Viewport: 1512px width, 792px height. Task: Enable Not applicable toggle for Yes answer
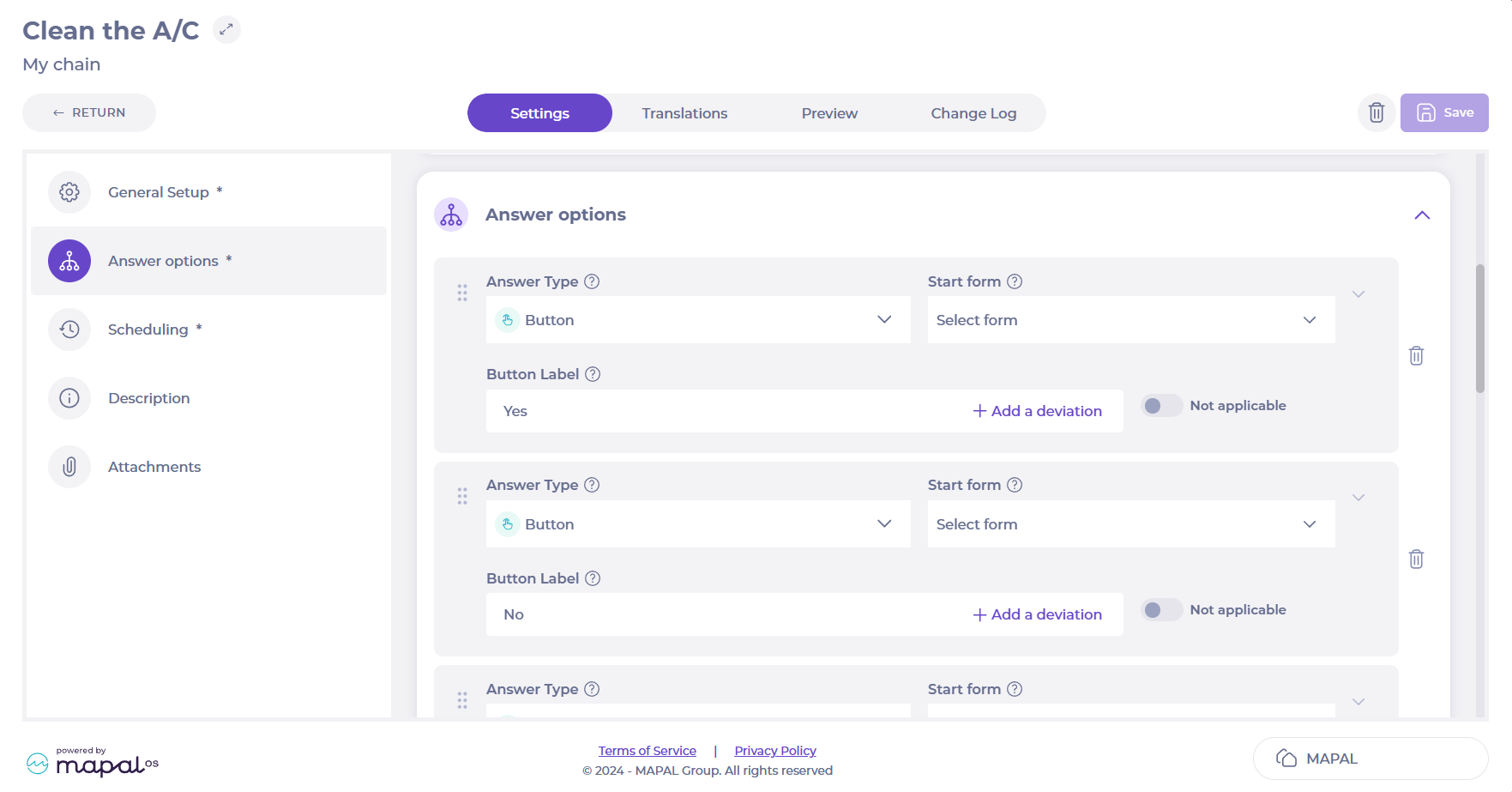[1161, 406]
